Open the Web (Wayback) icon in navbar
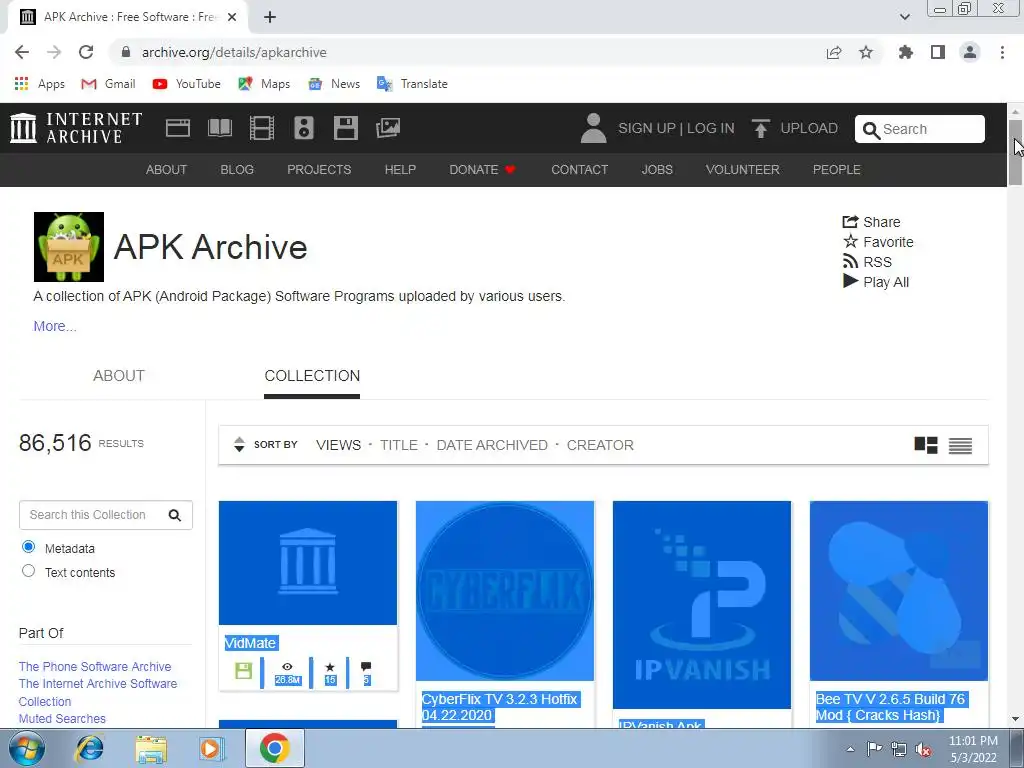 [x=178, y=128]
